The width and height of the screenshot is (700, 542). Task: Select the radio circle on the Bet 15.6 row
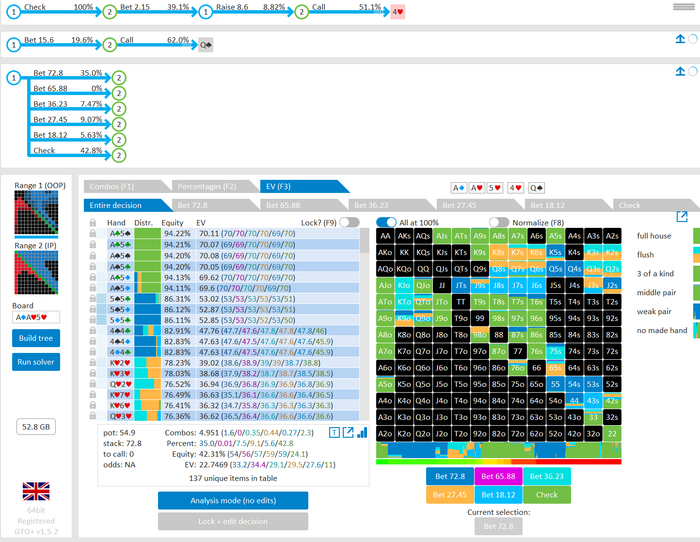692,39
